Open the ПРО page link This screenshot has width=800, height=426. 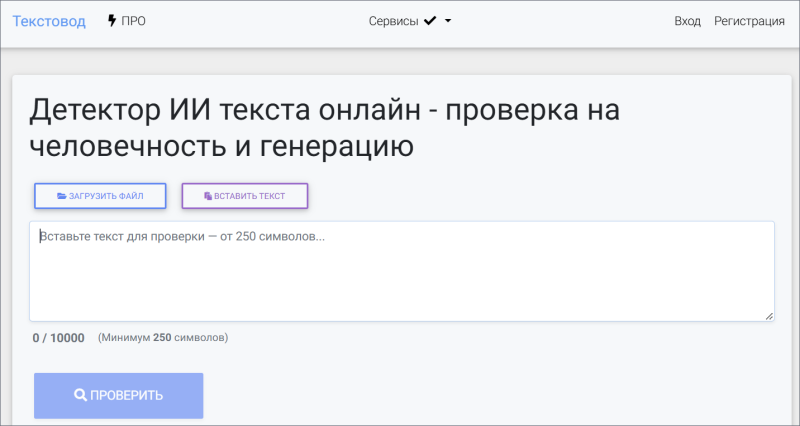(127, 21)
